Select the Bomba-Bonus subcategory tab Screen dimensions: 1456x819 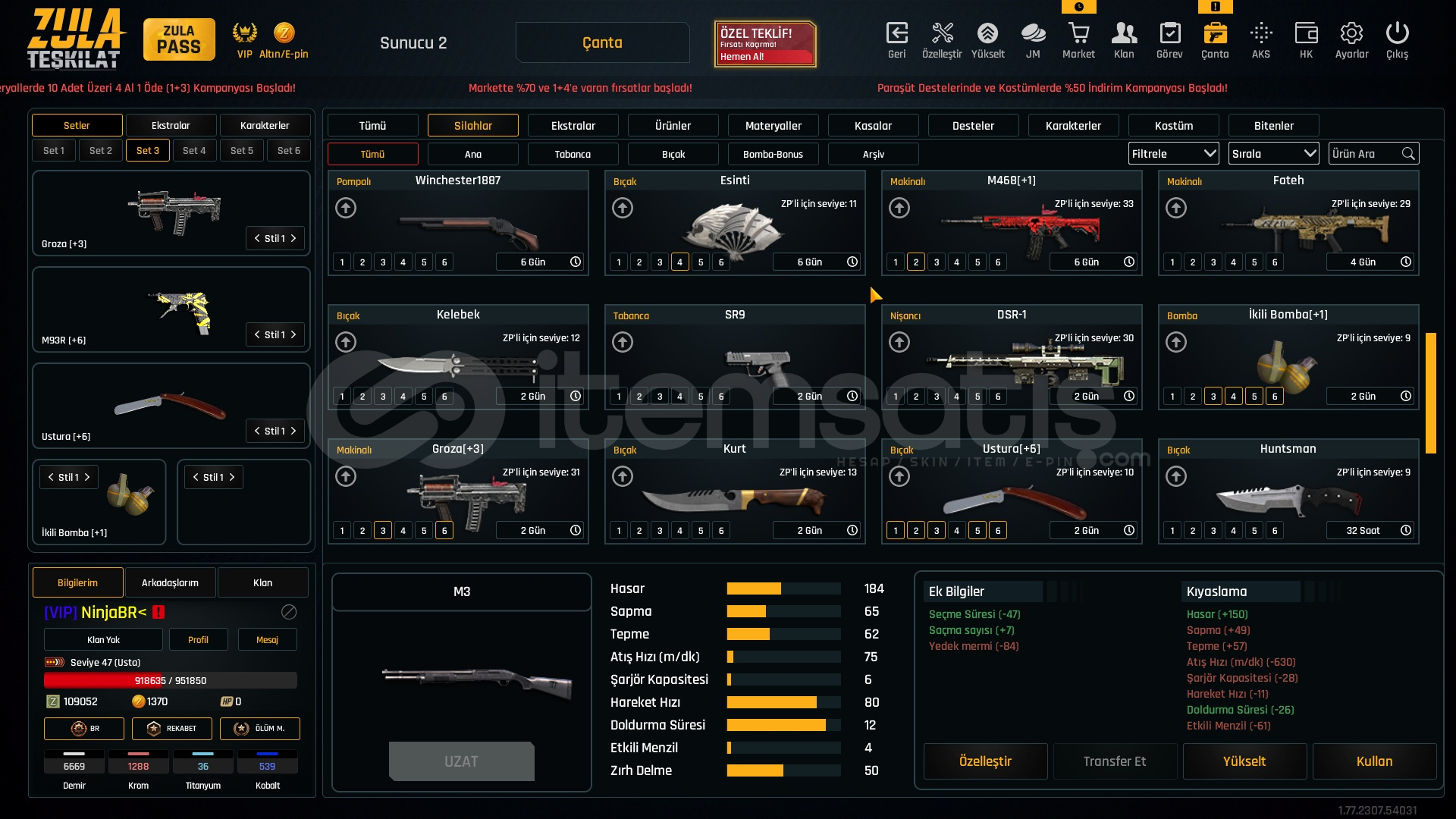pos(773,154)
